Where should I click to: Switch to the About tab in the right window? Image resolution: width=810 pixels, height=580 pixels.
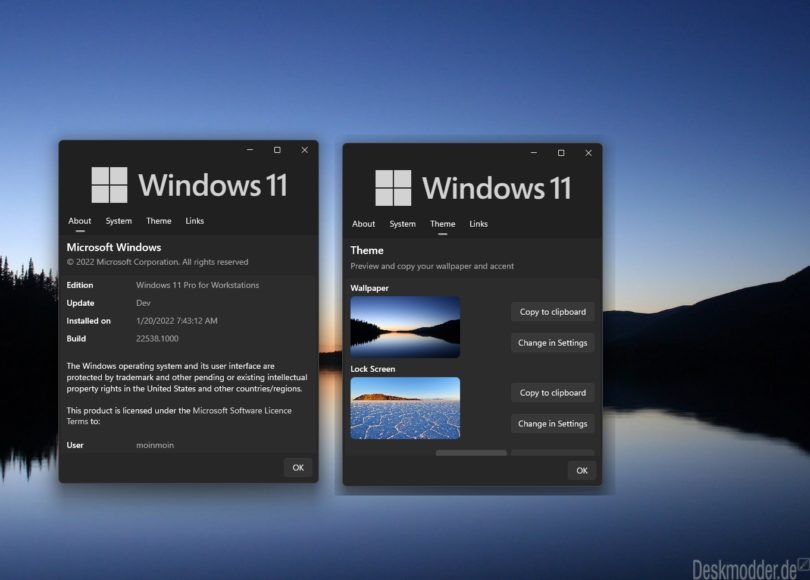click(x=363, y=224)
